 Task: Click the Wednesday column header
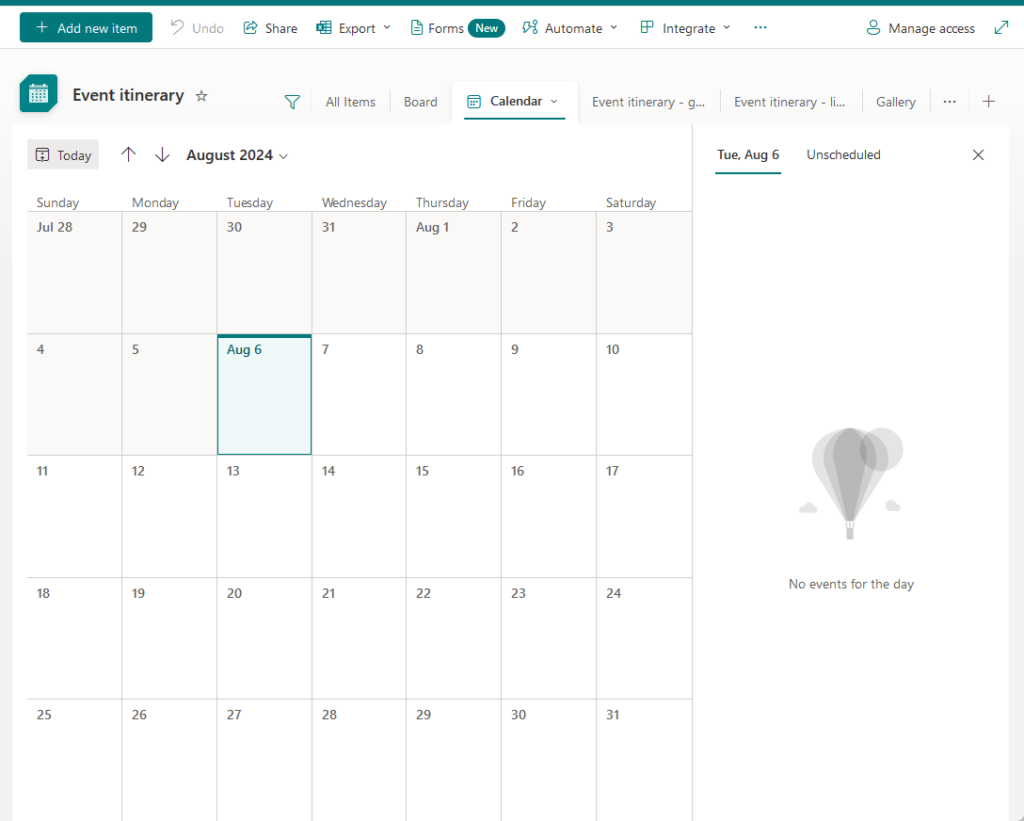(x=354, y=202)
